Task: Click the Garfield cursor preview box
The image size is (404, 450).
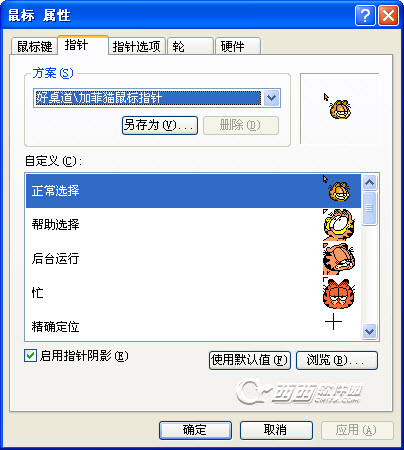Action: point(339,109)
